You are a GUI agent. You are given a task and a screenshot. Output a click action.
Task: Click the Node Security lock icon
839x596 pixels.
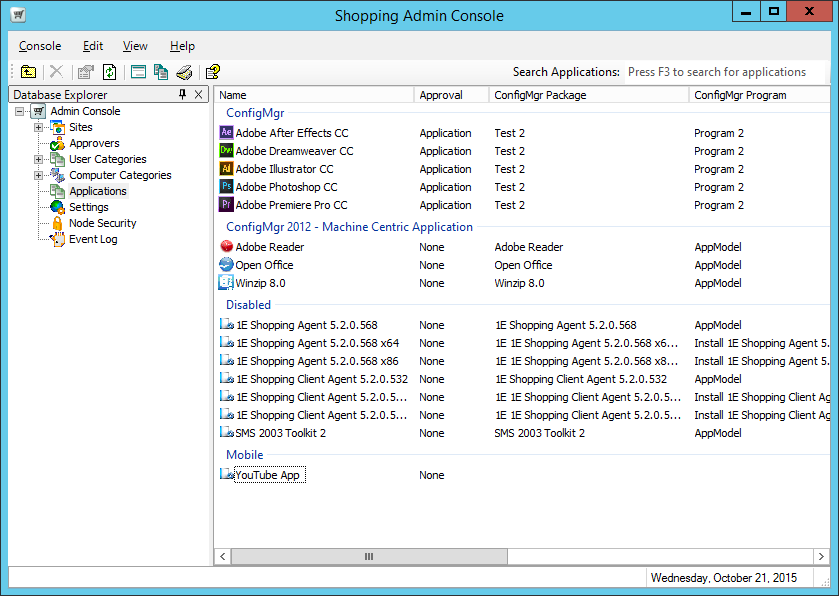click(58, 223)
